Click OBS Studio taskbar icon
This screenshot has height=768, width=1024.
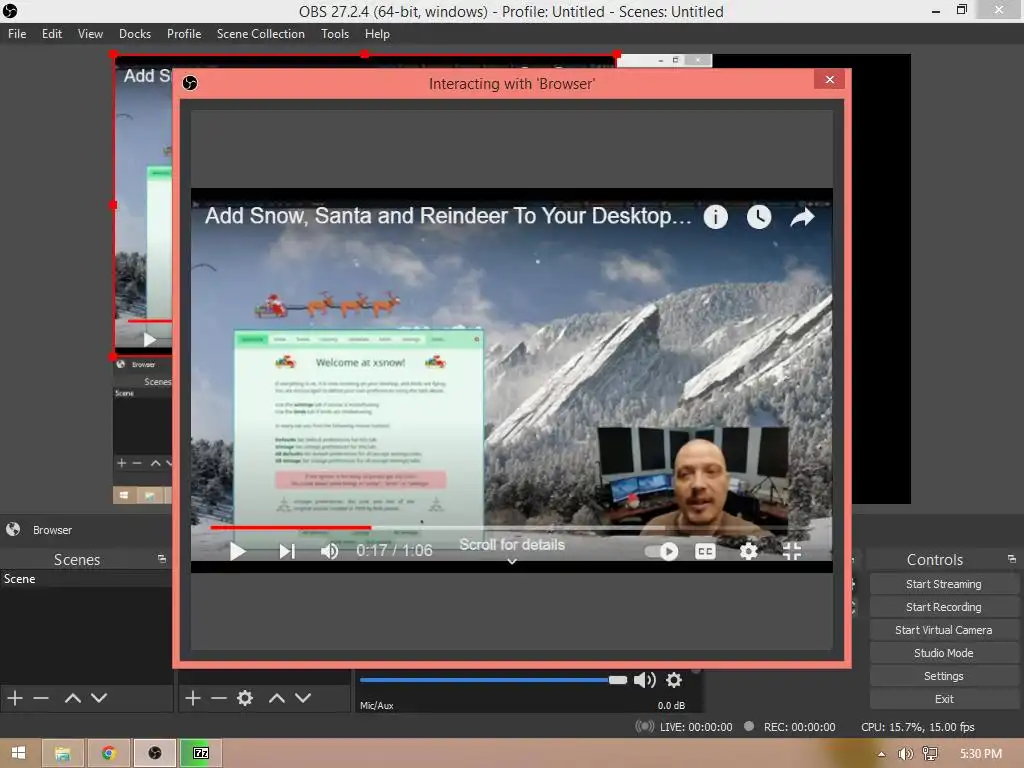(155, 753)
